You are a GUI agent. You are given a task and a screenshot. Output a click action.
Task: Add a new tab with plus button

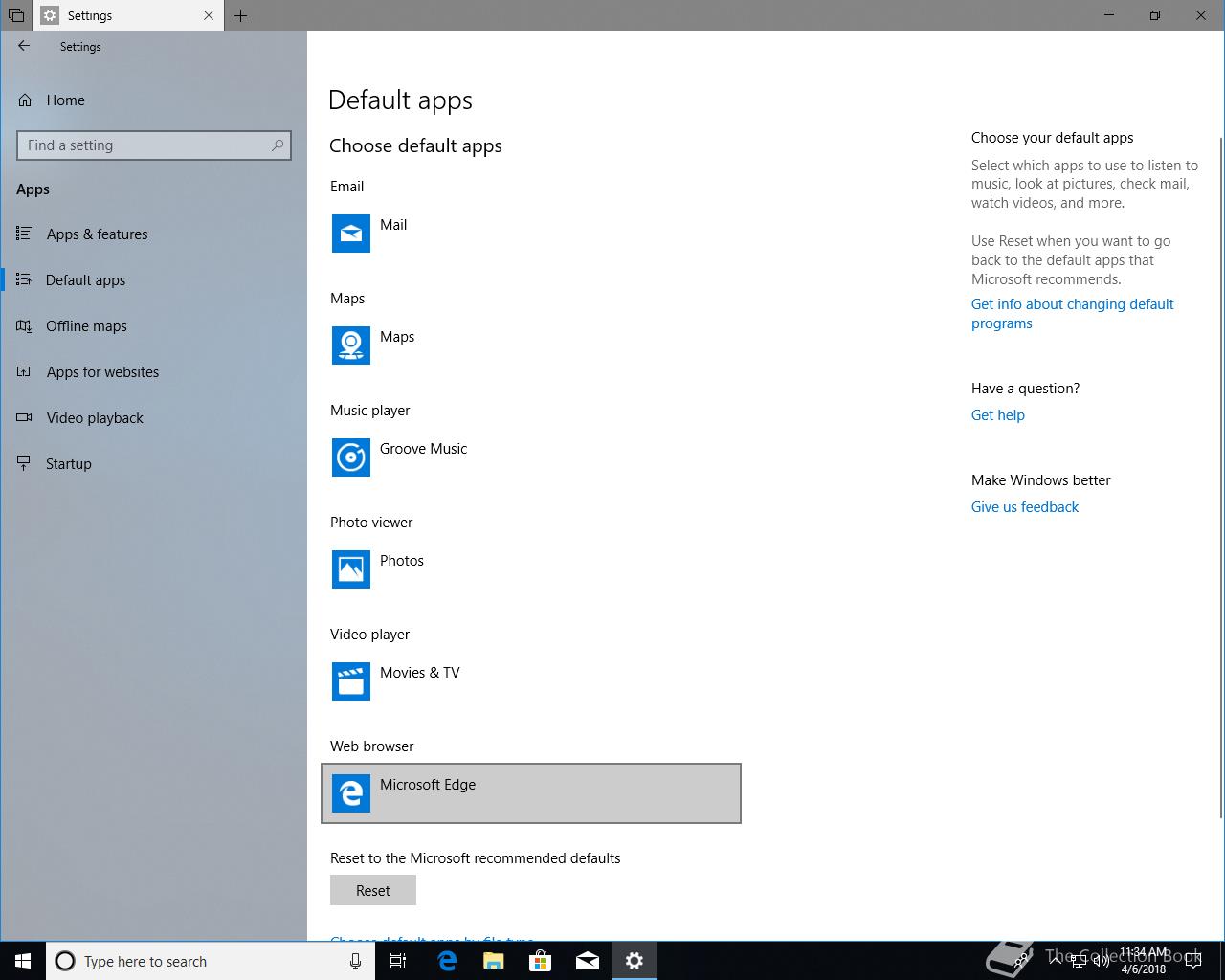point(240,15)
